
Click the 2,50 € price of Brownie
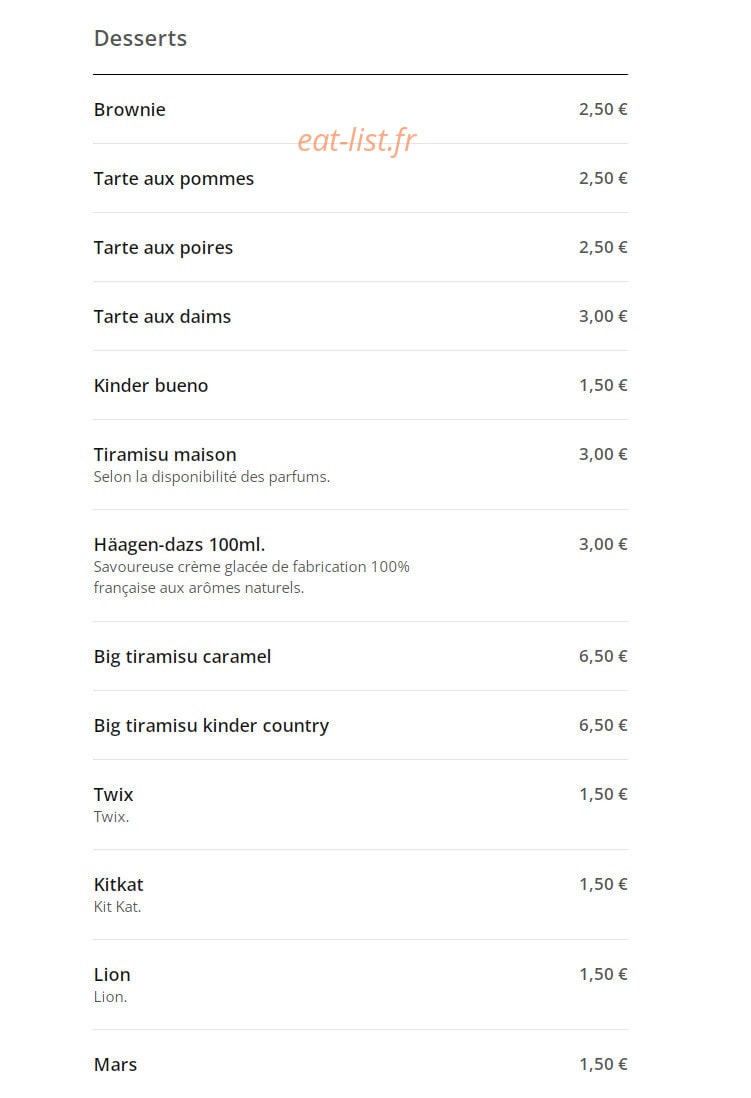click(x=603, y=109)
